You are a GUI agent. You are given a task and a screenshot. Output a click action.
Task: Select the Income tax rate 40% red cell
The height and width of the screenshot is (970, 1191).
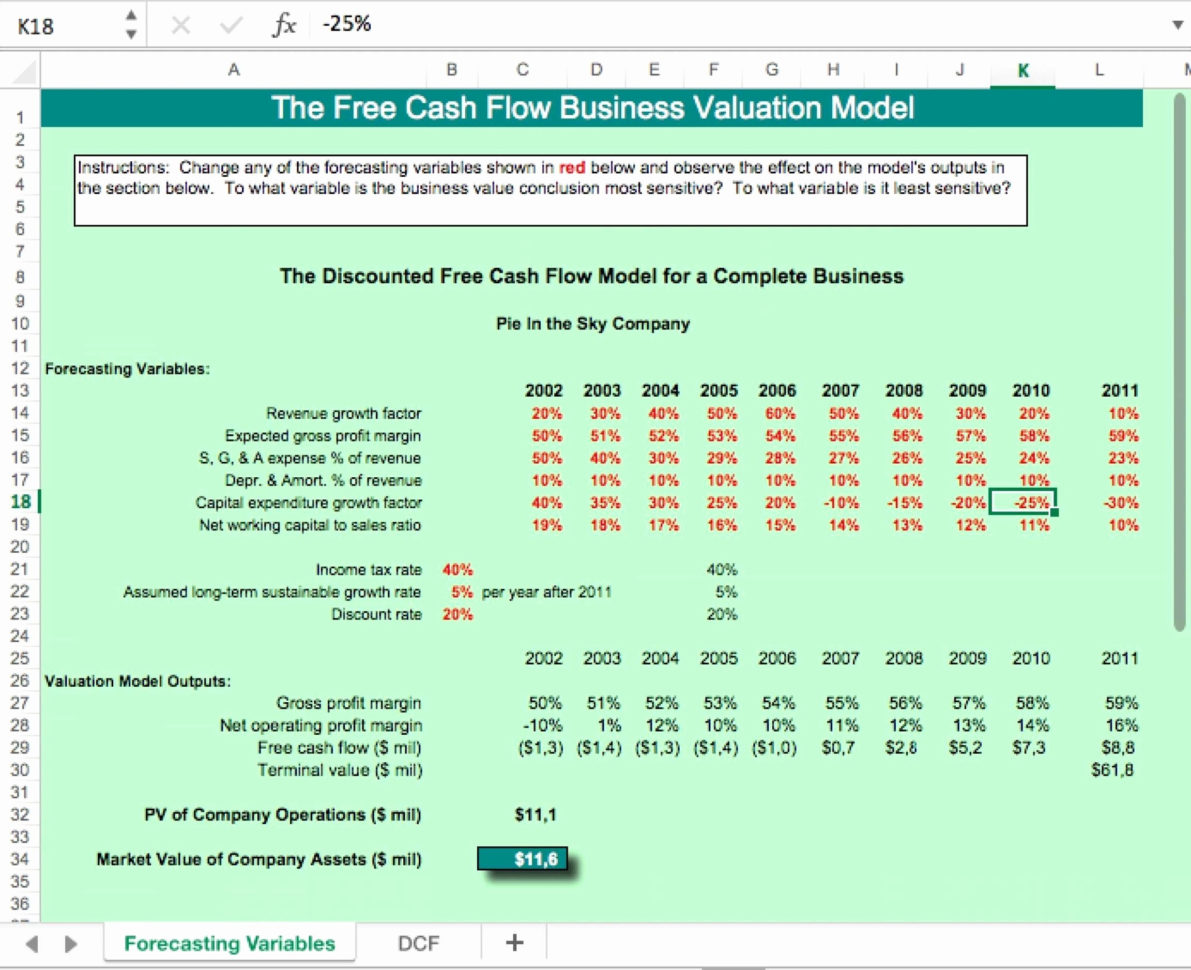point(456,569)
